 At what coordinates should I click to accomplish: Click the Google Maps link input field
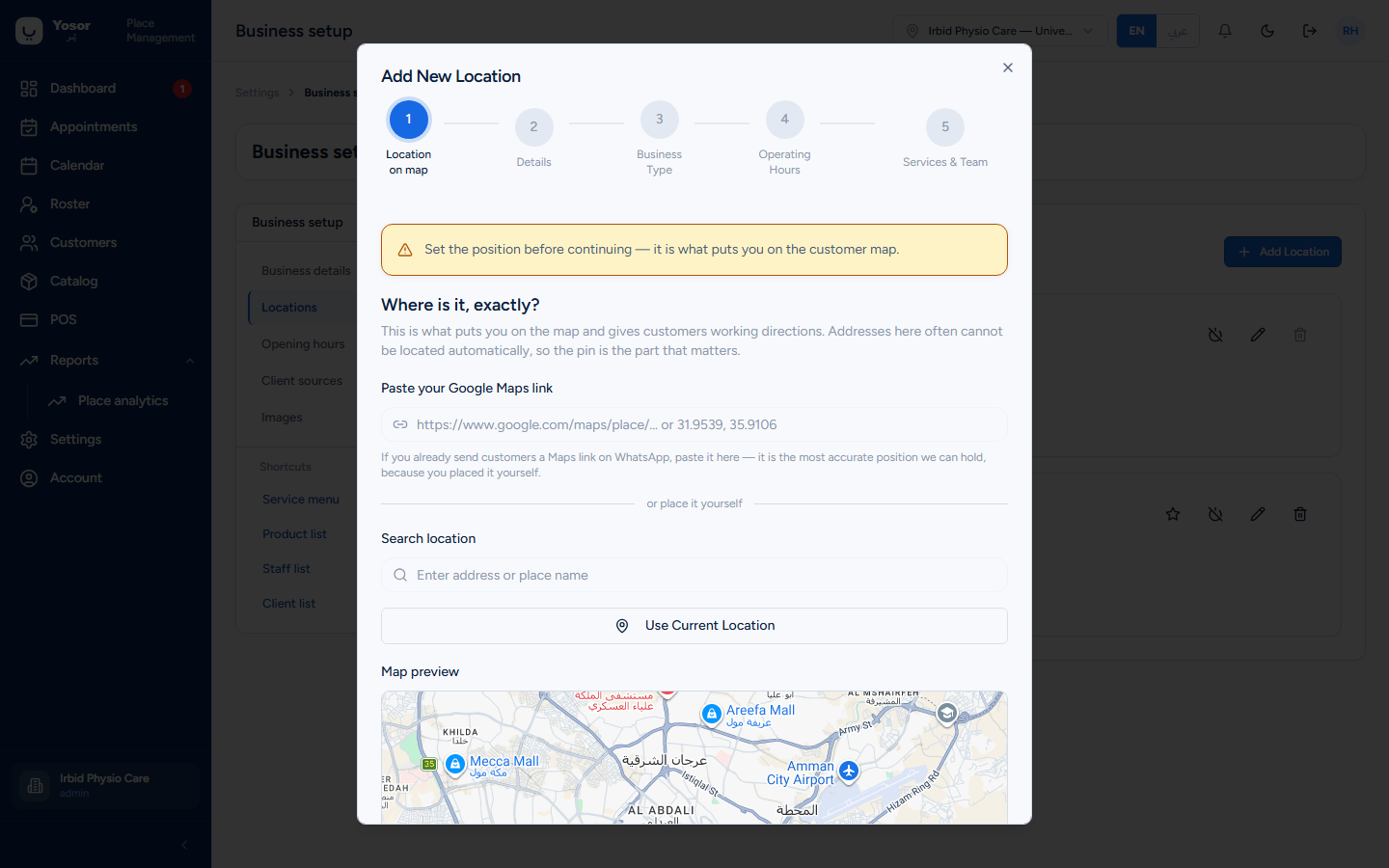coord(694,424)
